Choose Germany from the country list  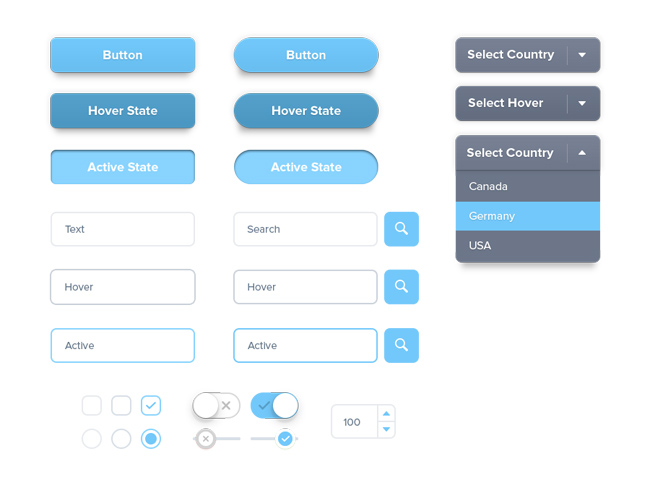pyautogui.click(x=528, y=216)
